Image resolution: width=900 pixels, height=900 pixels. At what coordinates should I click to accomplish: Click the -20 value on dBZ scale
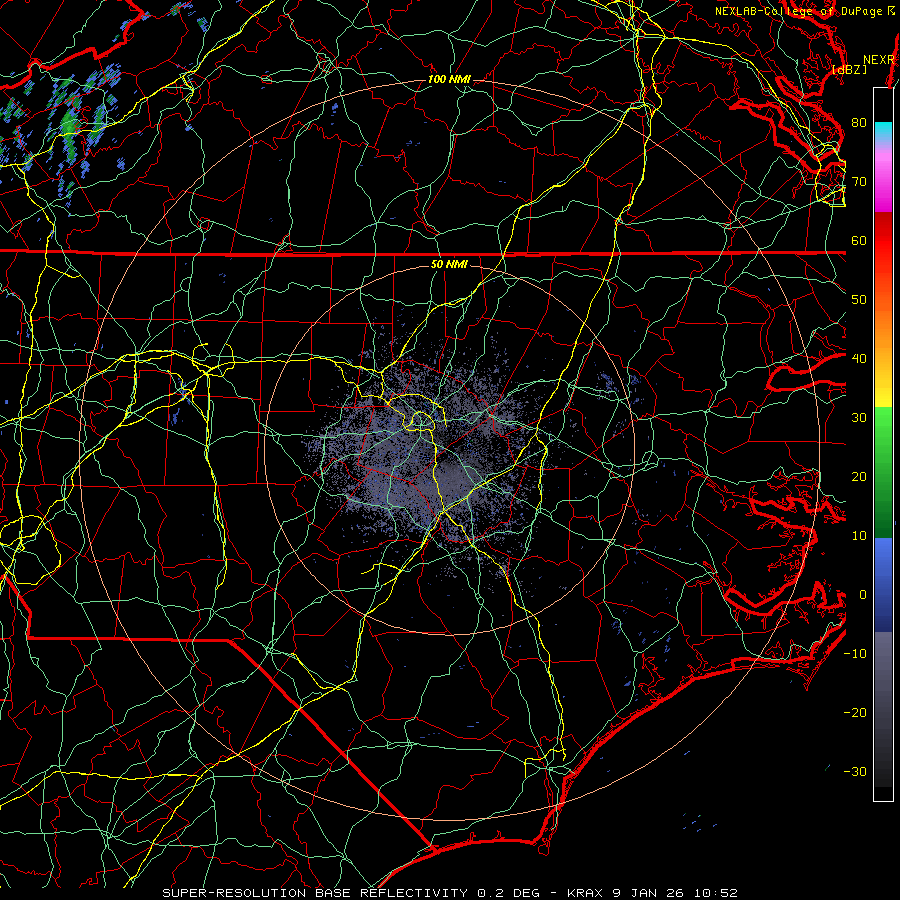point(855,713)
